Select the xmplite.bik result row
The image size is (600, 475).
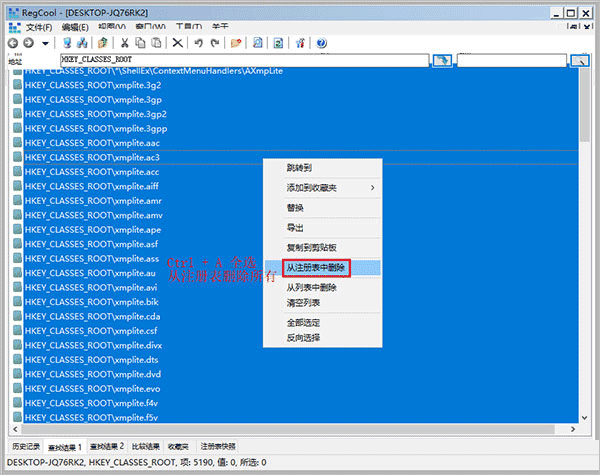(301, 302)
